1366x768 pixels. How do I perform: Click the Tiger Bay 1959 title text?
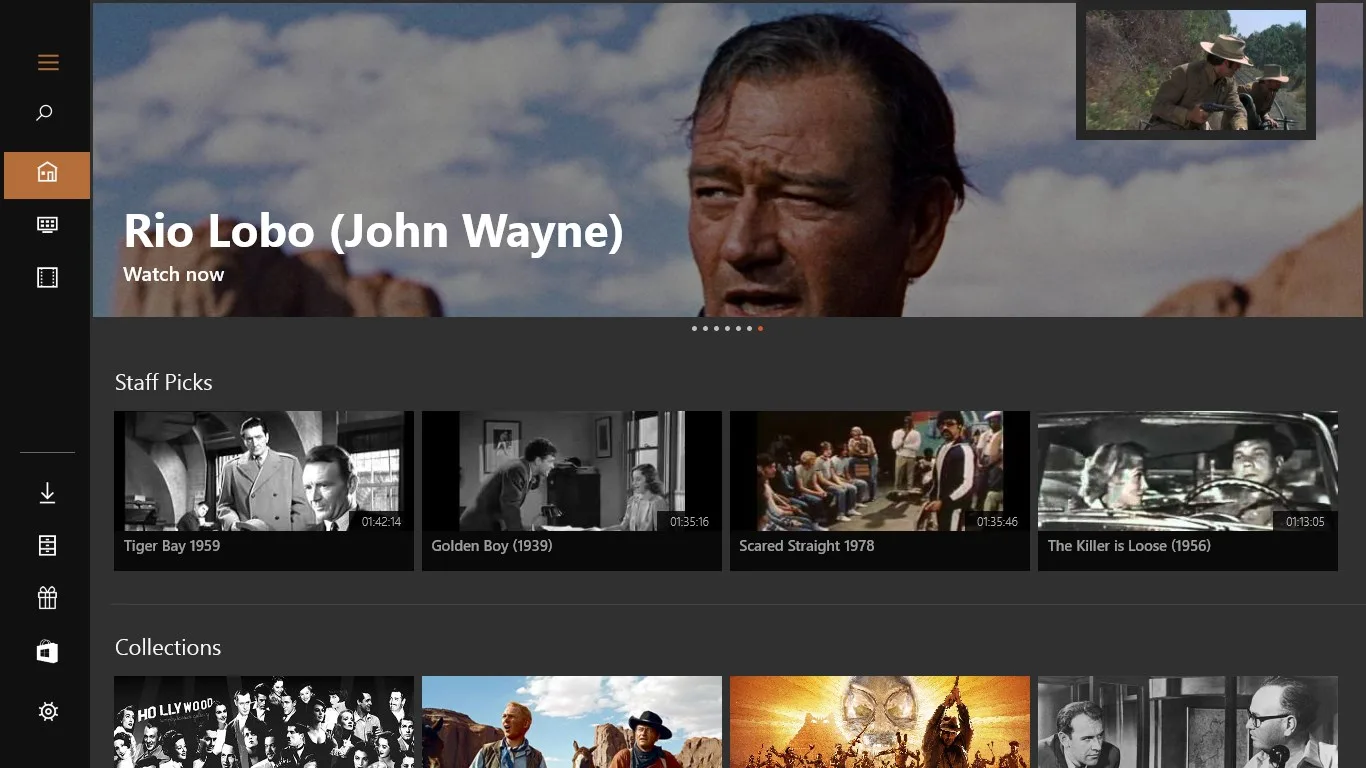pos(172,546)
